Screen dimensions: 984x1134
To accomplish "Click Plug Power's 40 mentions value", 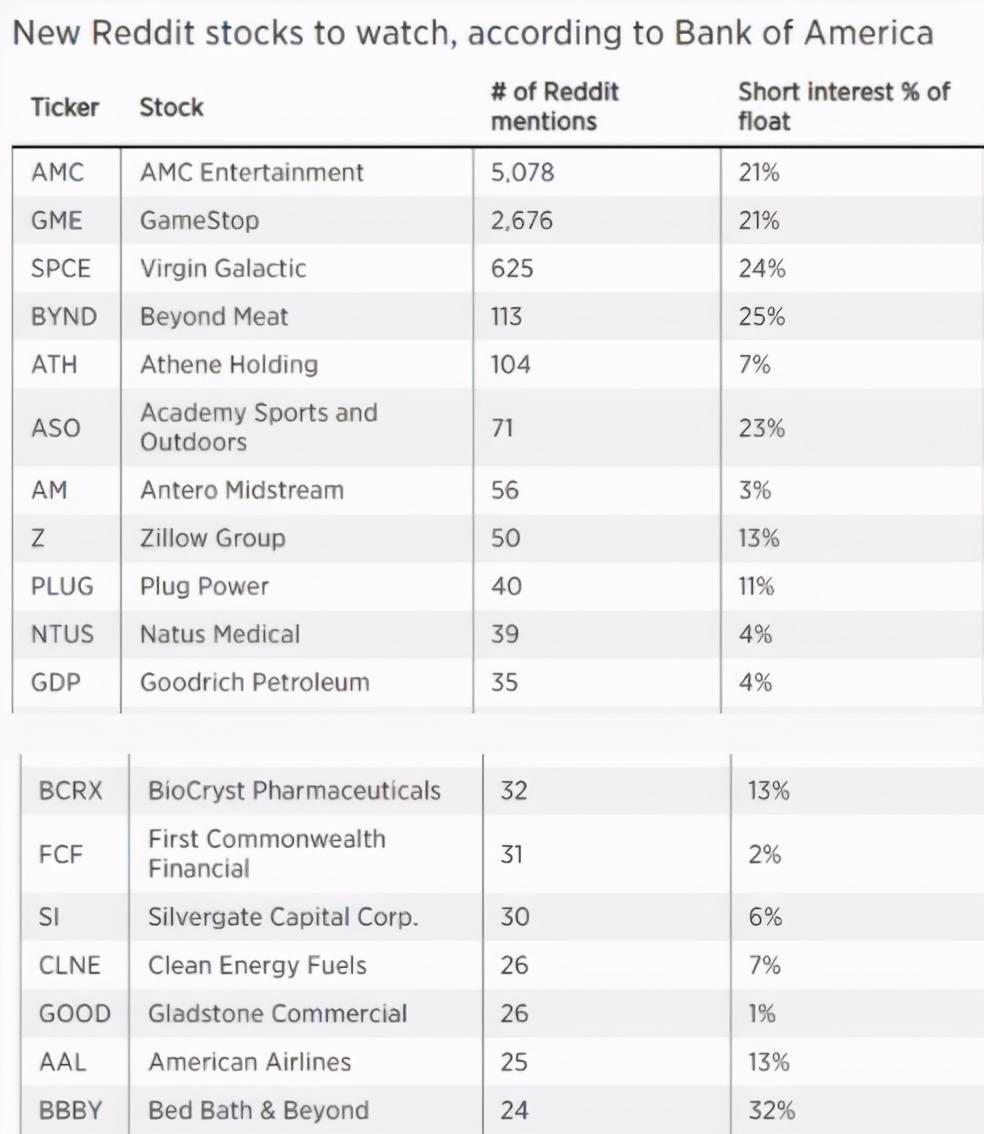I will click(x=506, y=586).
